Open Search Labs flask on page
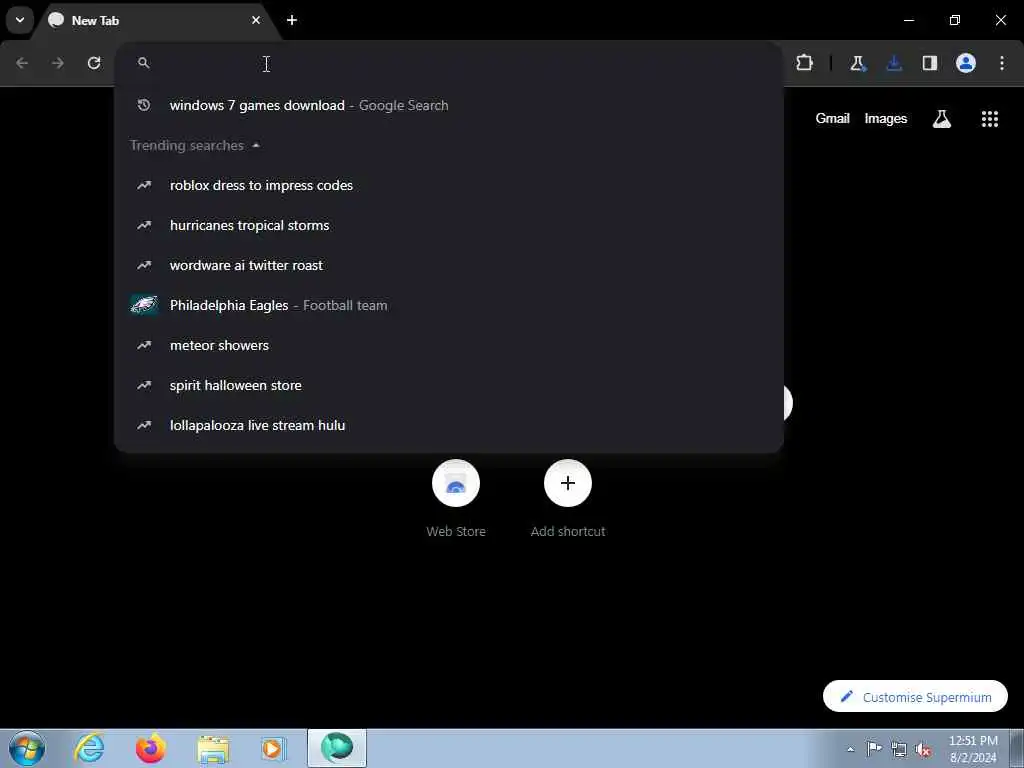The image size is (1024, 768). click(x=942, y=118)
